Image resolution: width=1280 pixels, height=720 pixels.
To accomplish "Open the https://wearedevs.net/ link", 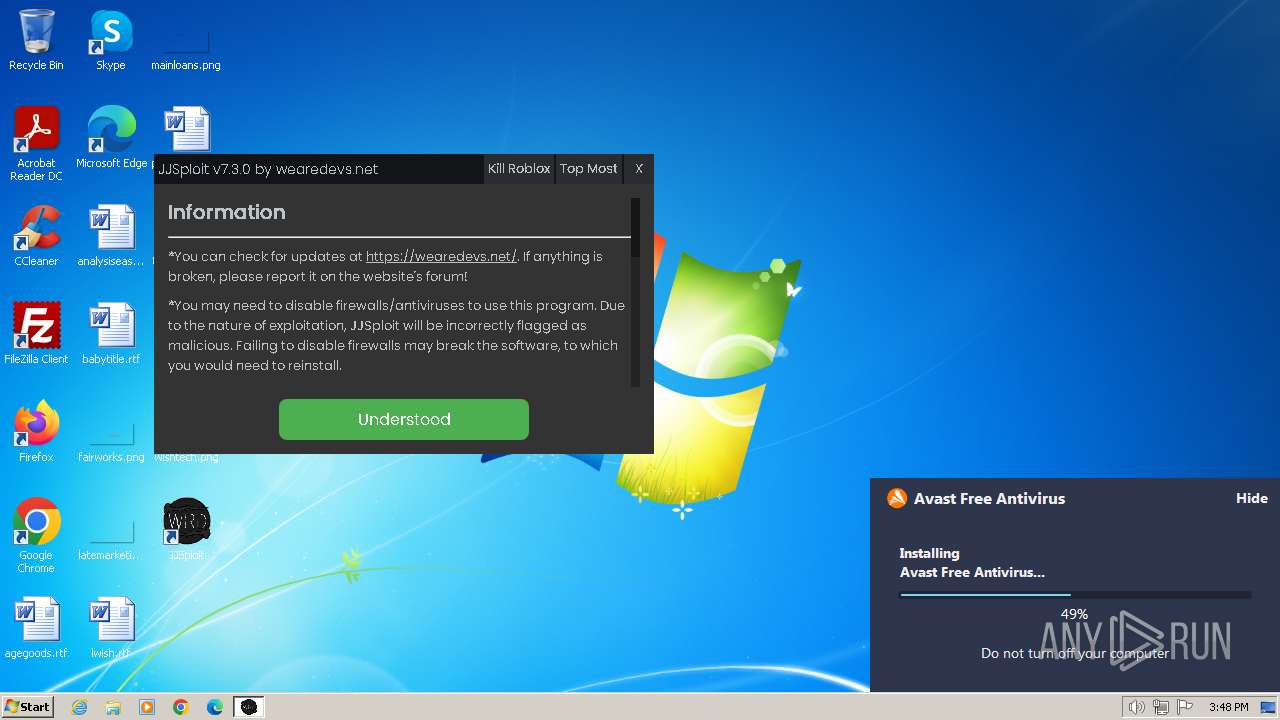I will tap(441, 257).
